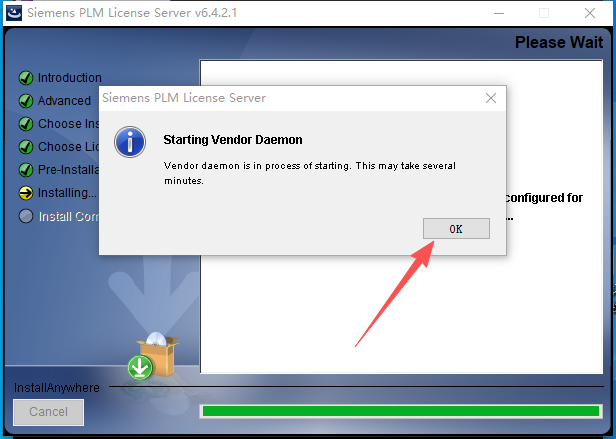The height and width of the screenshot is (439, 616).
Task: Click the yellow arrow Installing step icon
Action: pyautogui.click(x=26, y=193)
